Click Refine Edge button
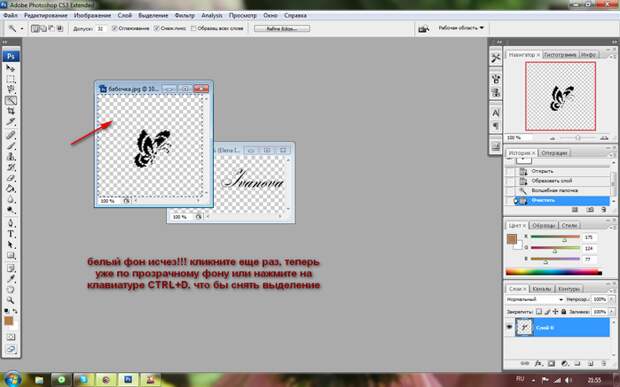620x387 pixels. [282, 28]
